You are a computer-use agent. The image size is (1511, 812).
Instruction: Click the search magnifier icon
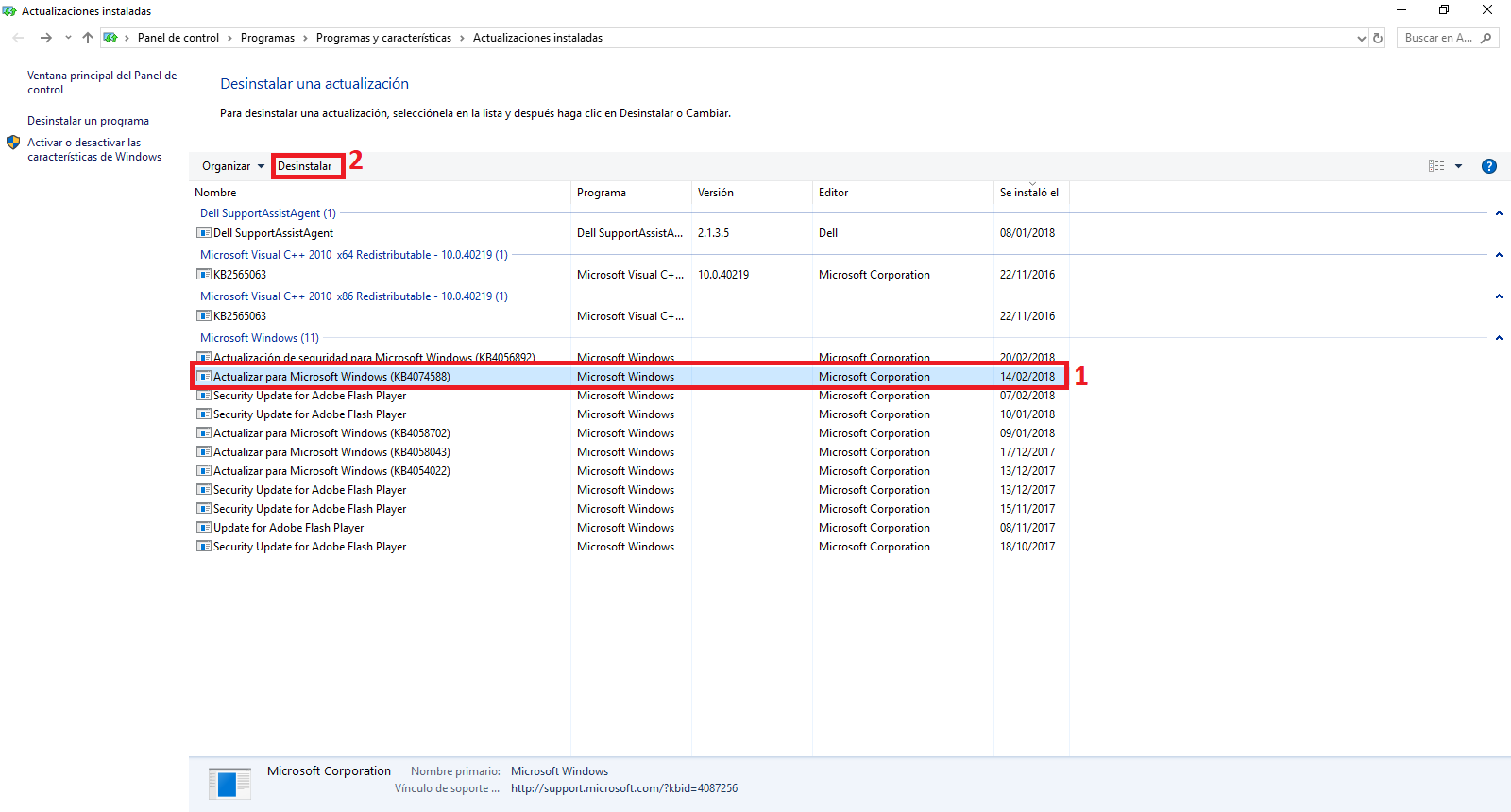(x=1486, y=38)
